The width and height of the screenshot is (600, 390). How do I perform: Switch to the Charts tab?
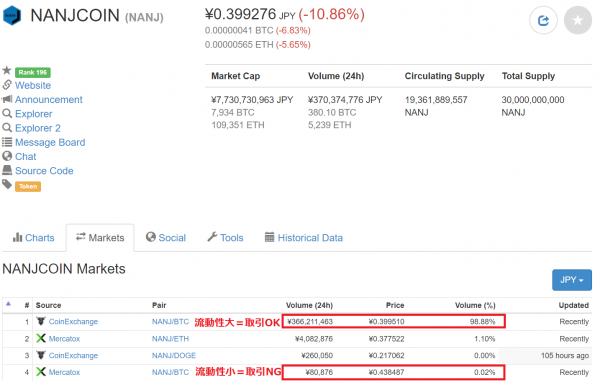34,238
